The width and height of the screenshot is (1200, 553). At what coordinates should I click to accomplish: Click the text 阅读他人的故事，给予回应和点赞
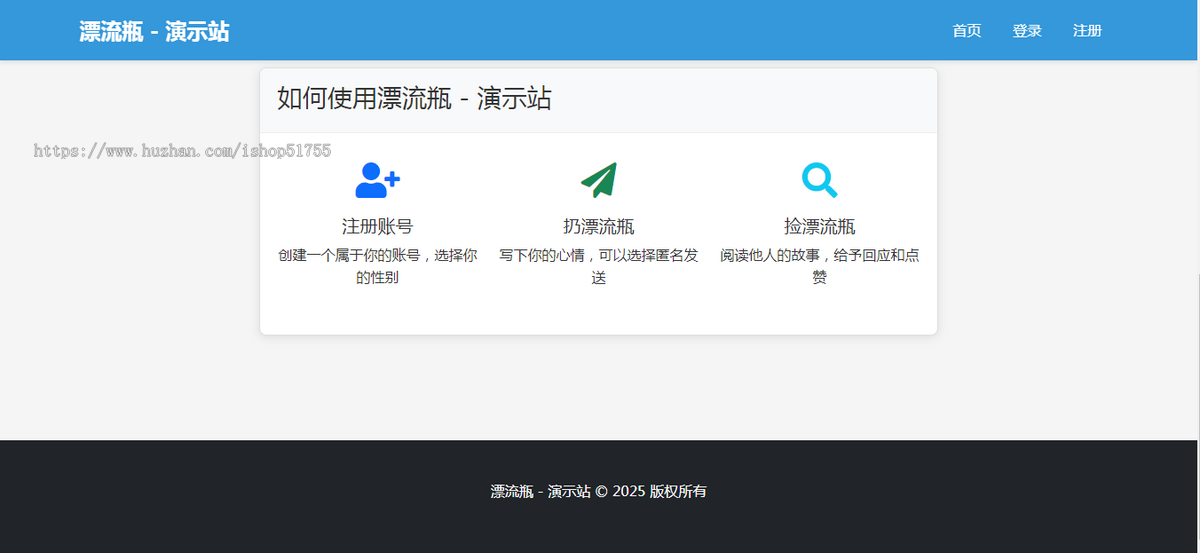pyautogui.click(x=820, y=266)
